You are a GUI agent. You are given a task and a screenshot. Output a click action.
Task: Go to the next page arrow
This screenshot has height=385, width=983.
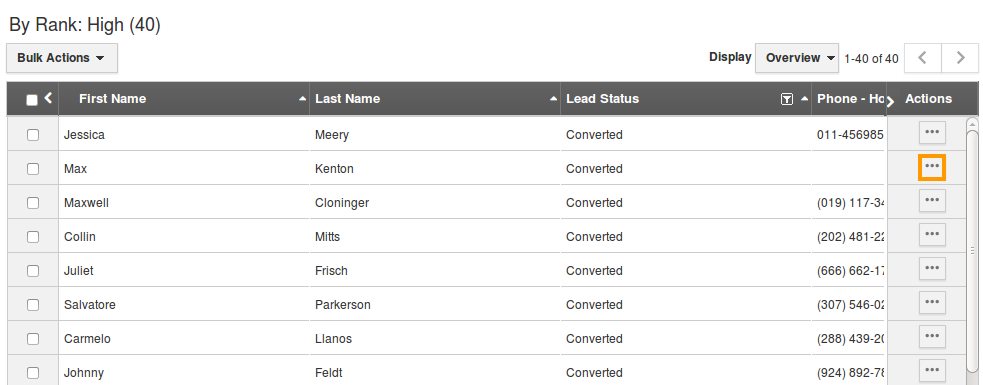(x=960, y=58)
